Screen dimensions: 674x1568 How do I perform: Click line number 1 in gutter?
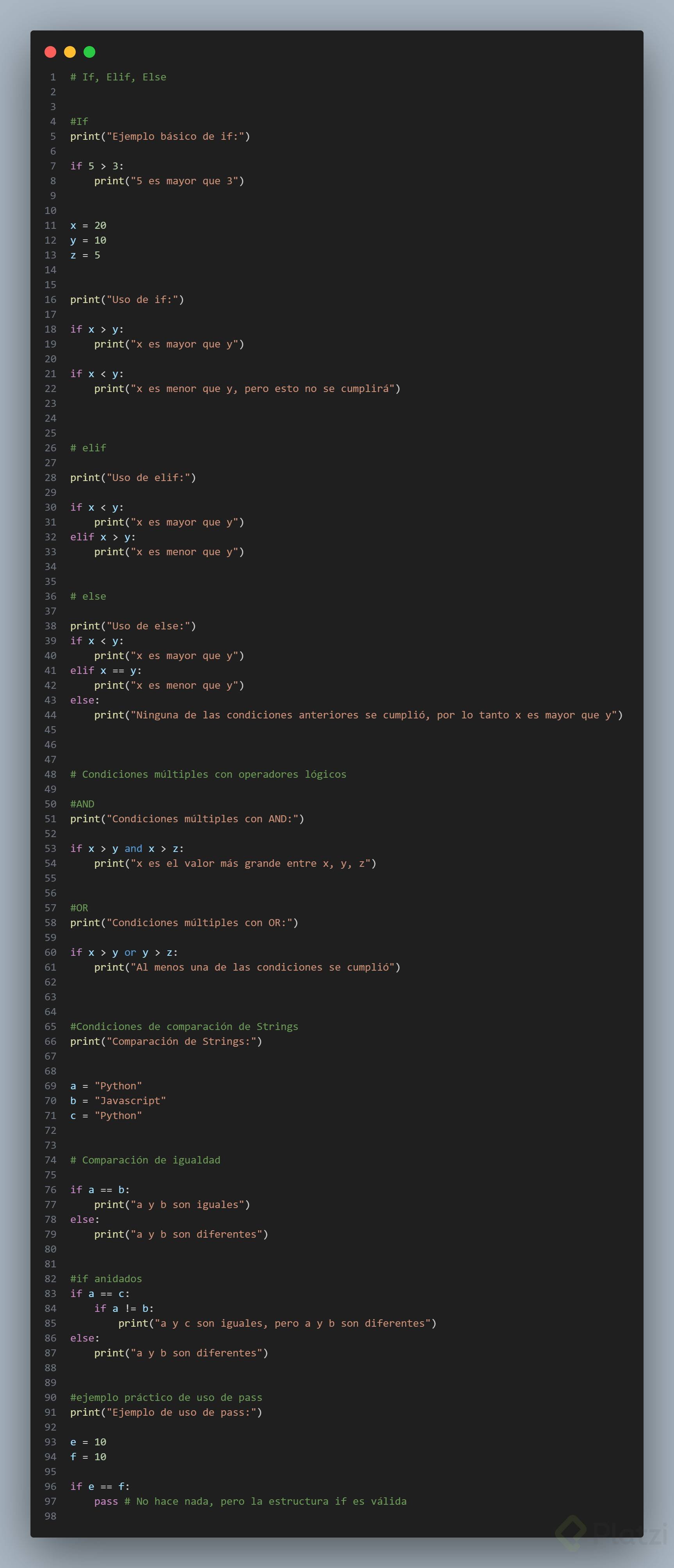click(x=53, y=77)
